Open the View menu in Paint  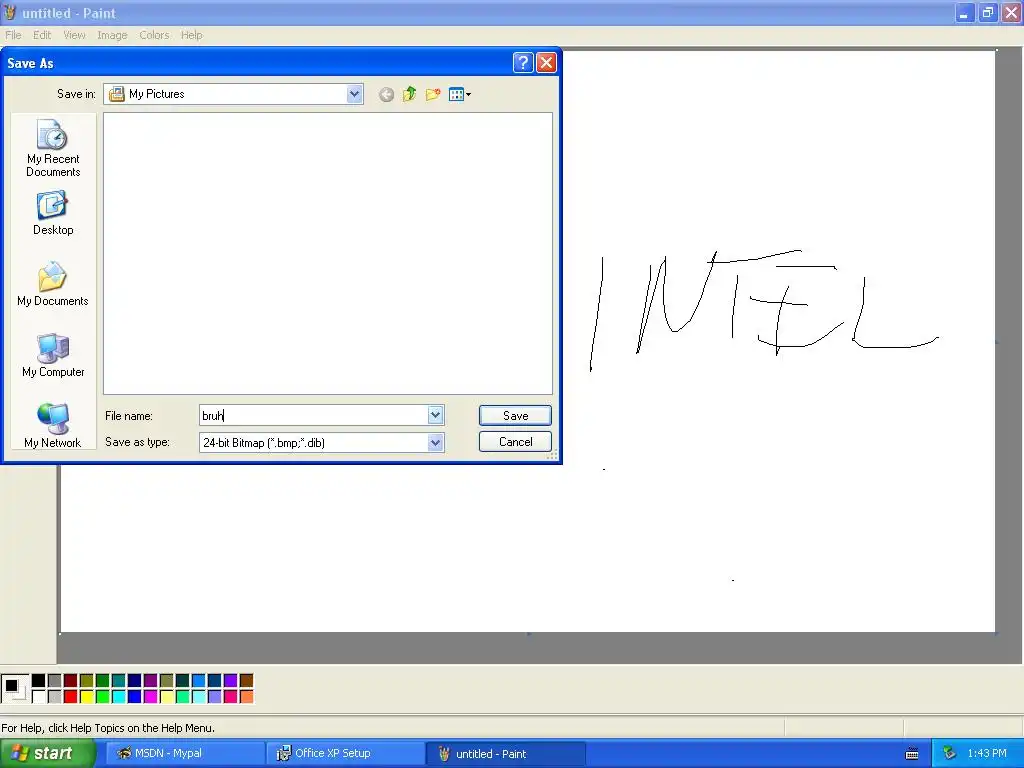pos(74,35)
